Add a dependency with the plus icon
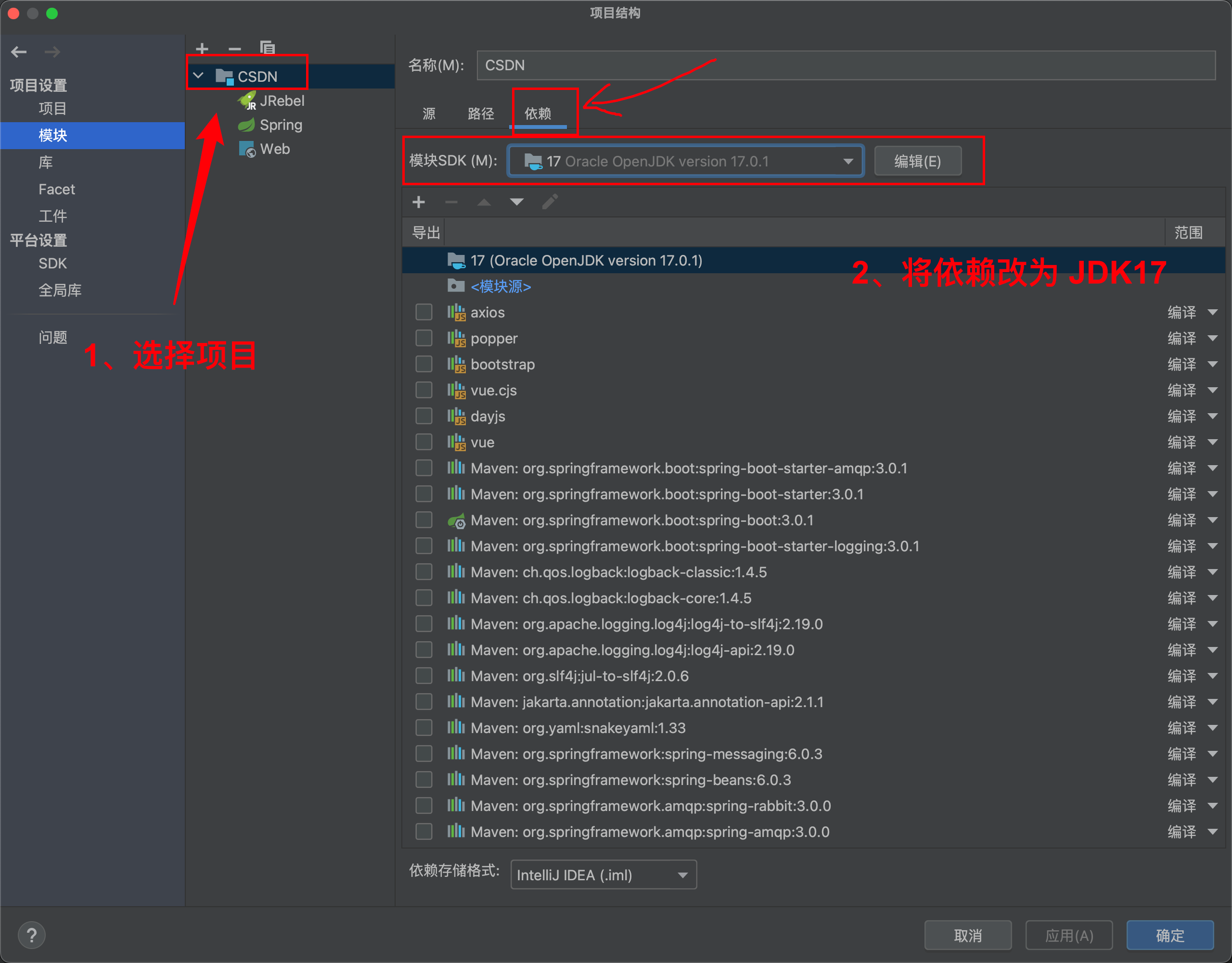The height and width of the screenshot is (963, 1232). [x=419, y=202]
